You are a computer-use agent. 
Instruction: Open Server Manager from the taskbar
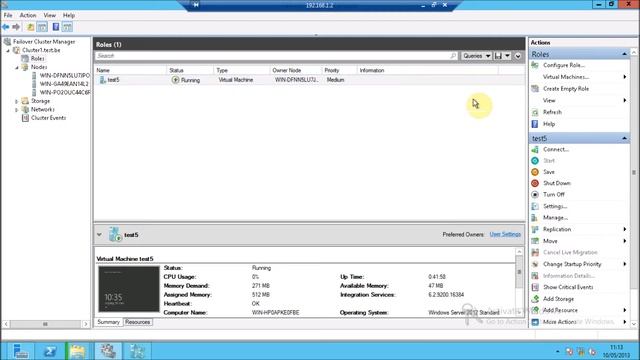(20, 351)
